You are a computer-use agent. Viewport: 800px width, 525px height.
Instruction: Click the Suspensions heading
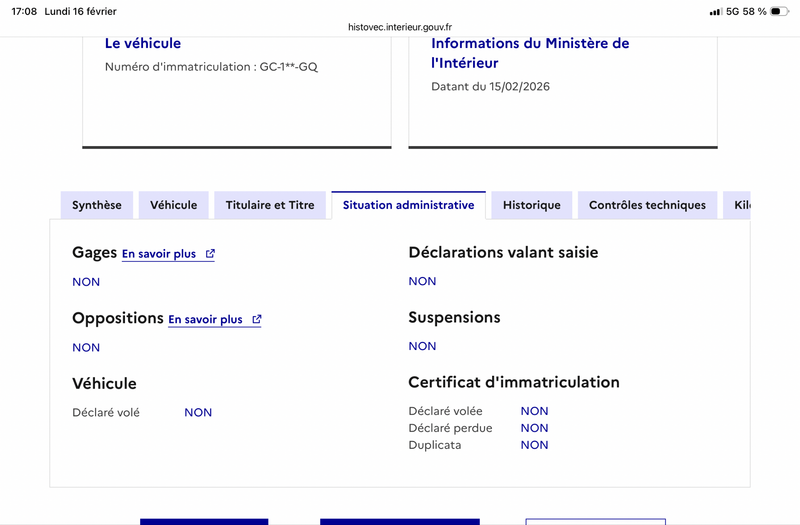[x=454, y=317]
